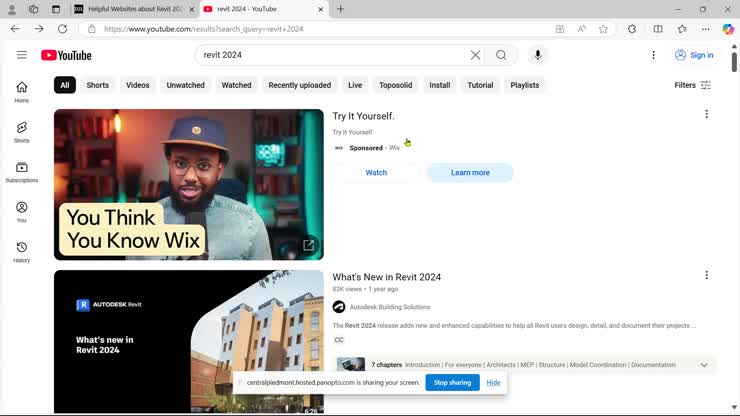
Task: Select the Recently uploaded filter chip
Action: click(x=299, y=85)
